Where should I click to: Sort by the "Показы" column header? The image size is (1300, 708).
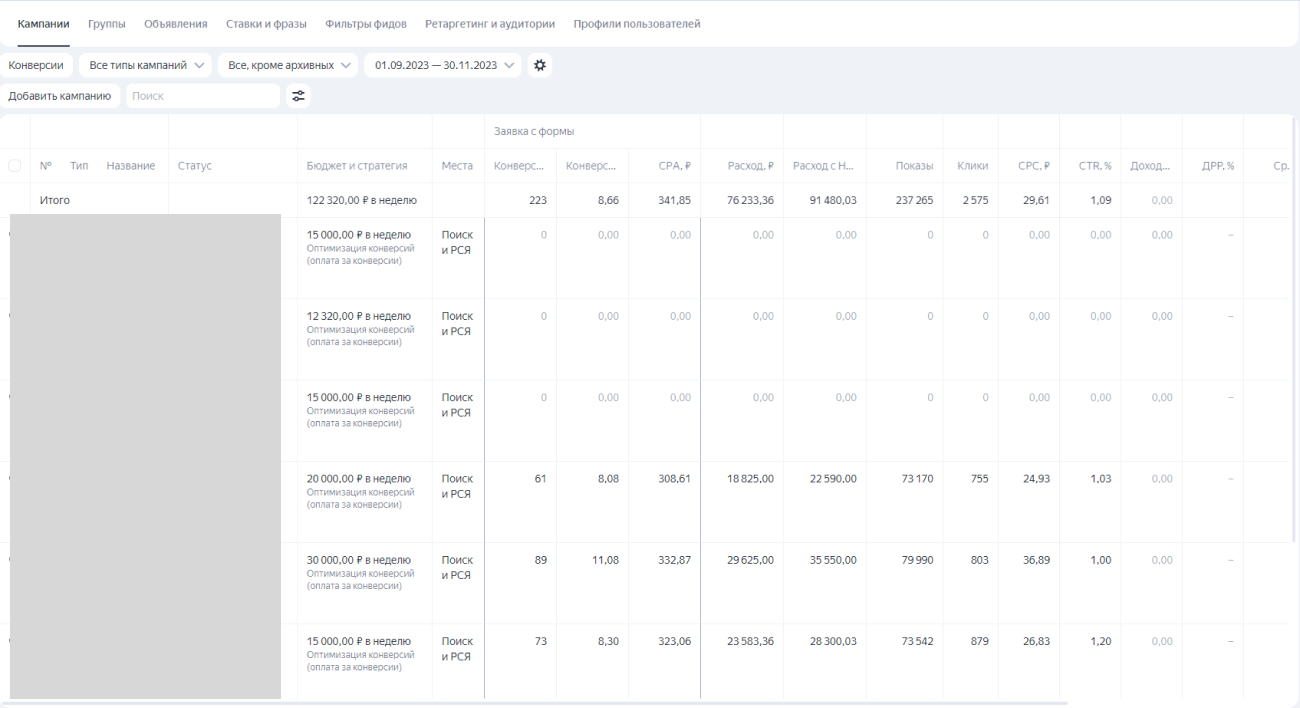(914, 166)
